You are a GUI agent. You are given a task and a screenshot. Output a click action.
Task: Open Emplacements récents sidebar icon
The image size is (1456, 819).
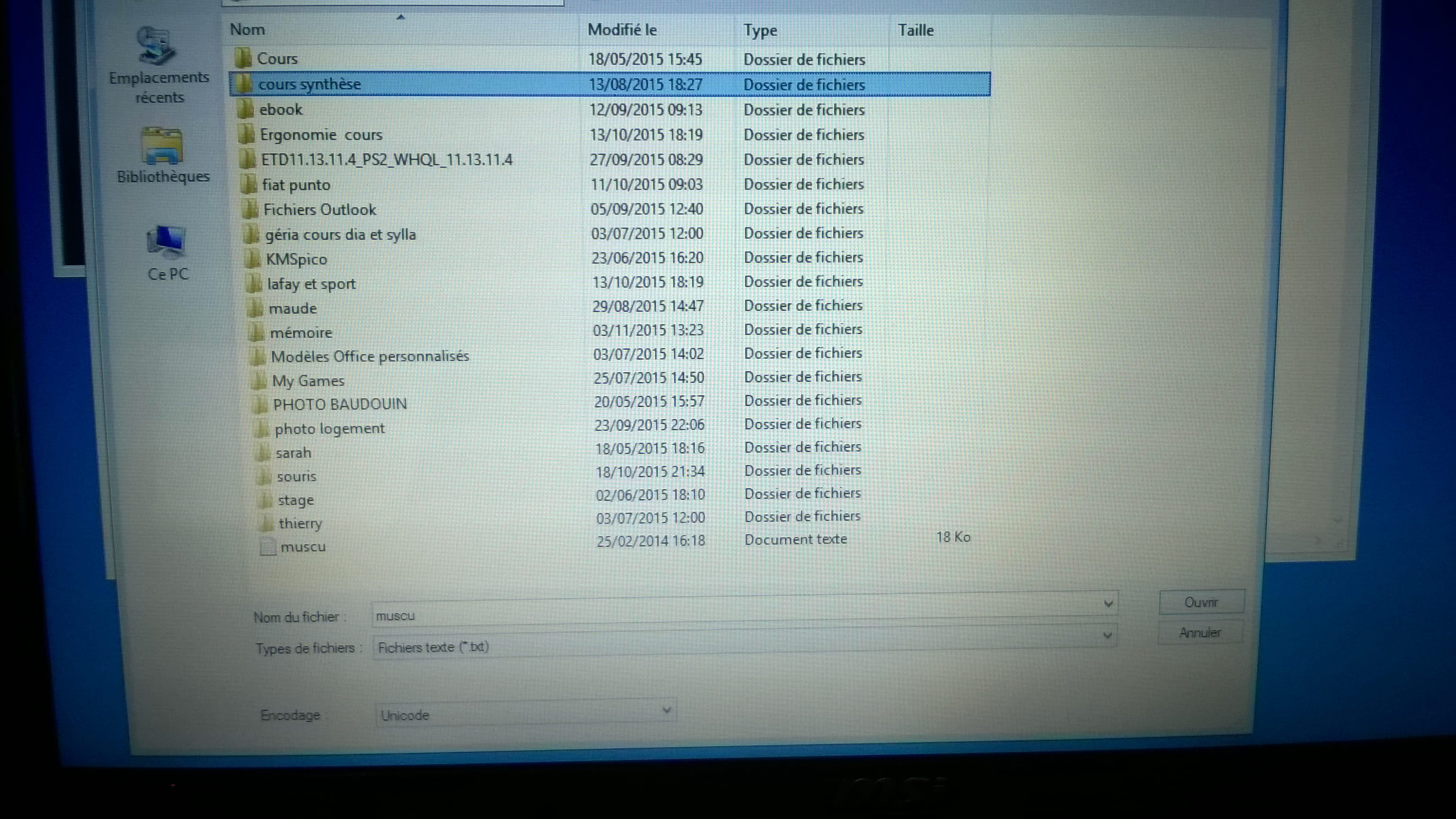(156, 45)
